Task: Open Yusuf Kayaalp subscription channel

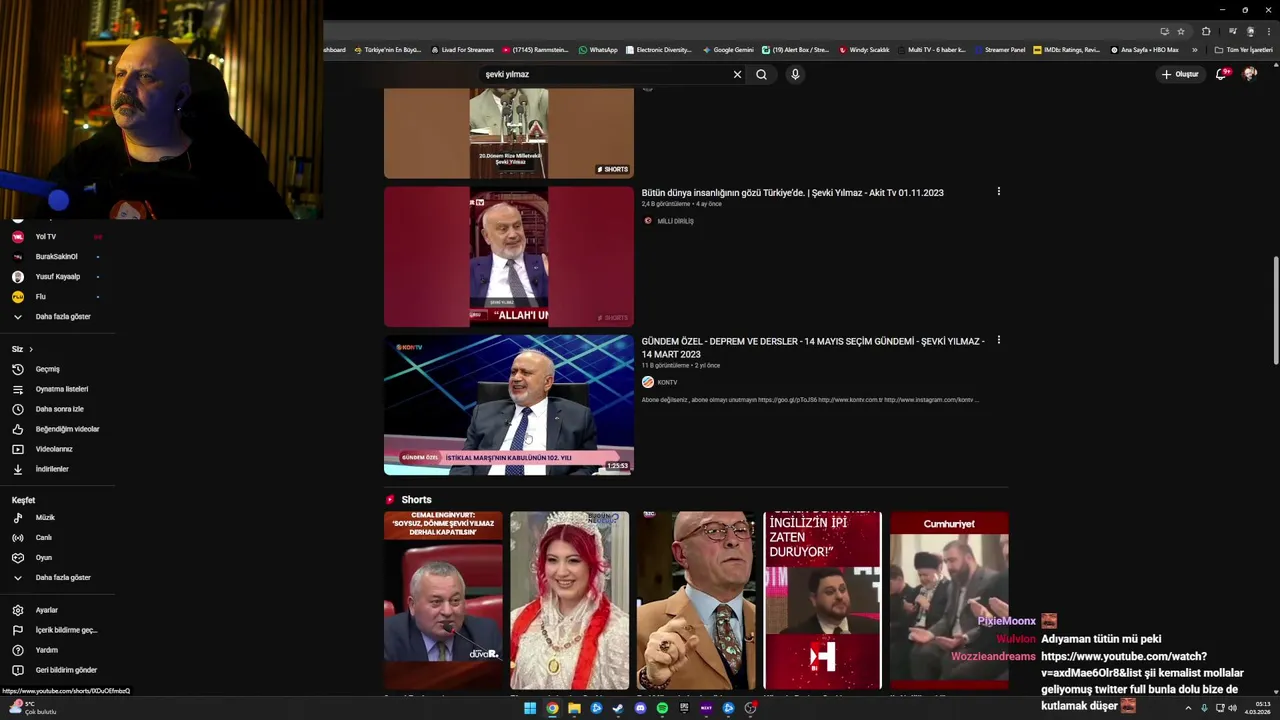Action: click(57, 277)
